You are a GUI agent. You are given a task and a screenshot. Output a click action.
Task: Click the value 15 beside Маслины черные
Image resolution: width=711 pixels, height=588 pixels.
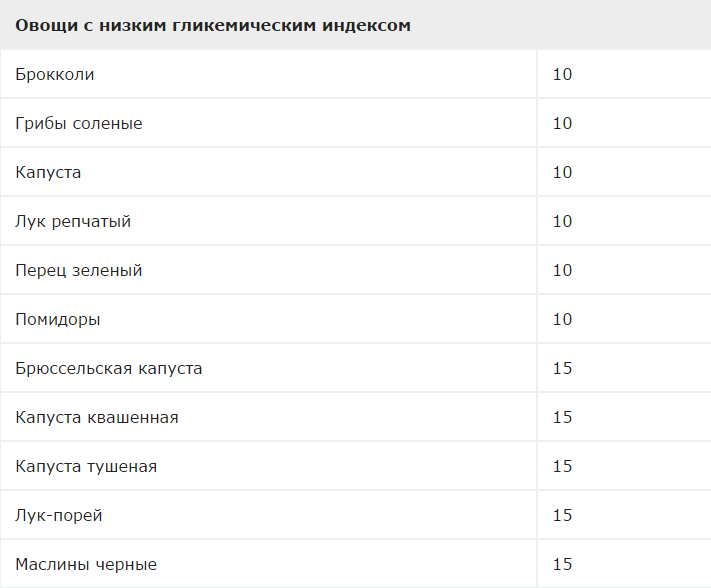(562, 564)
